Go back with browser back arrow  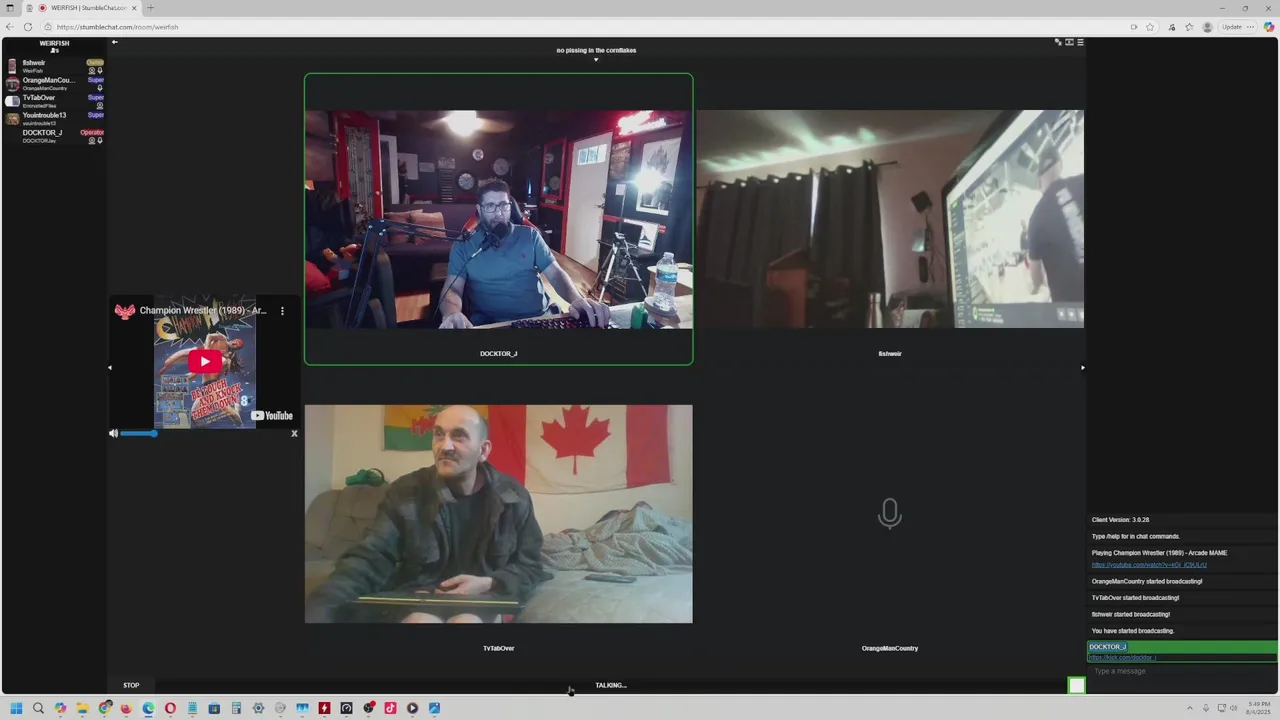click(x=10, y=27)
